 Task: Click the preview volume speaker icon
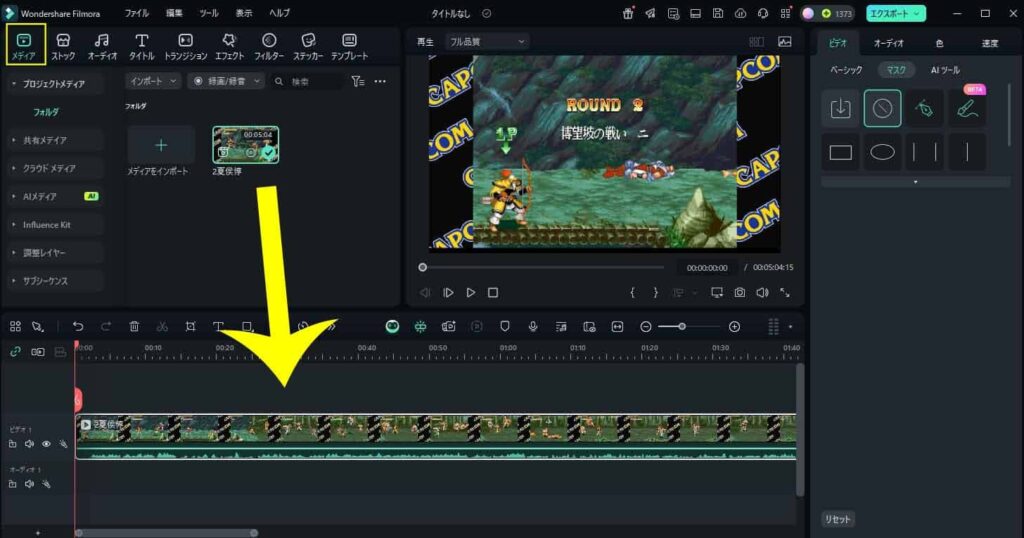coord(762,293)
